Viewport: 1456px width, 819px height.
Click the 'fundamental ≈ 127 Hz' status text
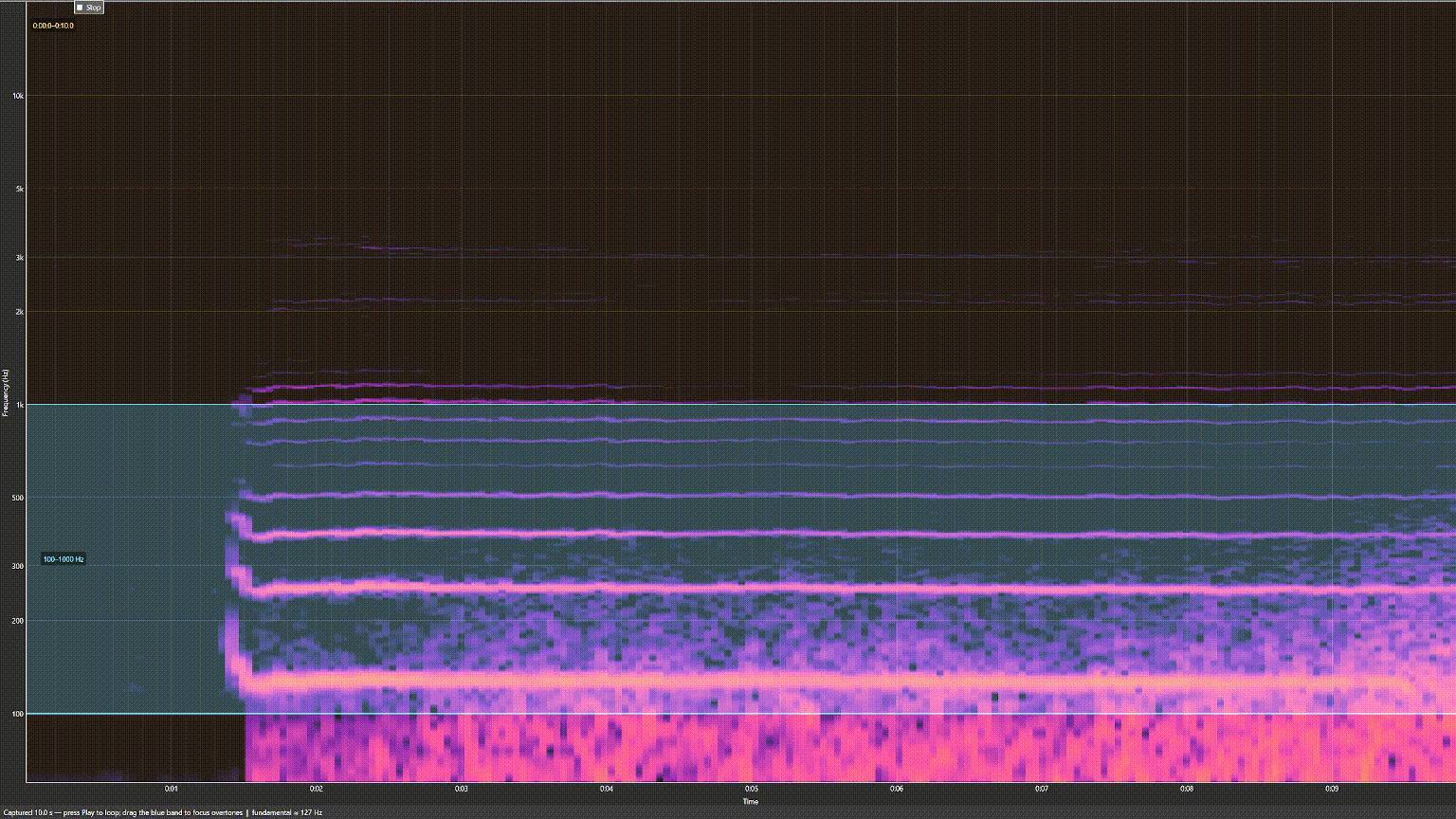[x=287, y=812]
